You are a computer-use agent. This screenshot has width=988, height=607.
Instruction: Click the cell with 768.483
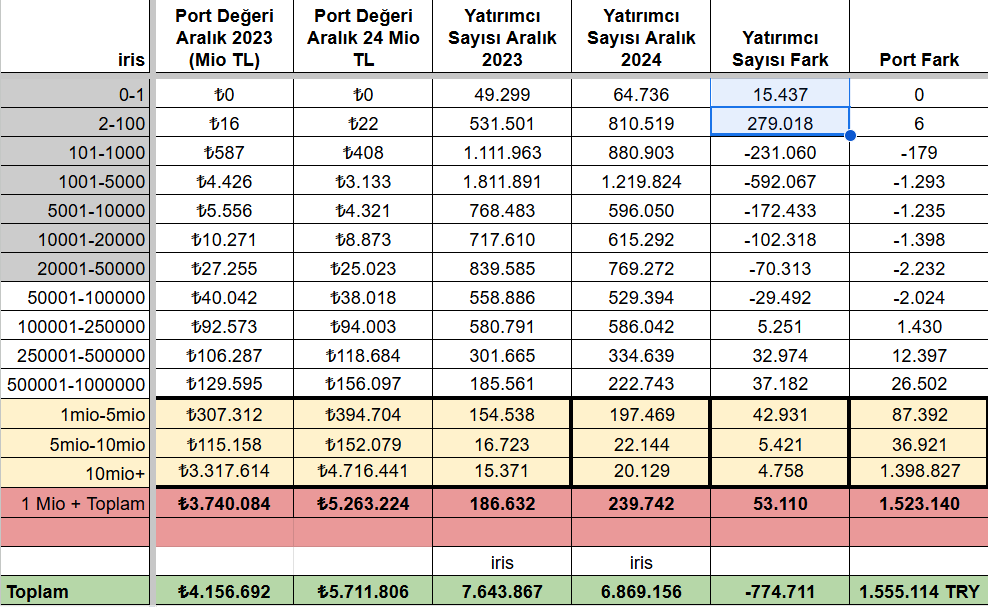coord(502,210)
